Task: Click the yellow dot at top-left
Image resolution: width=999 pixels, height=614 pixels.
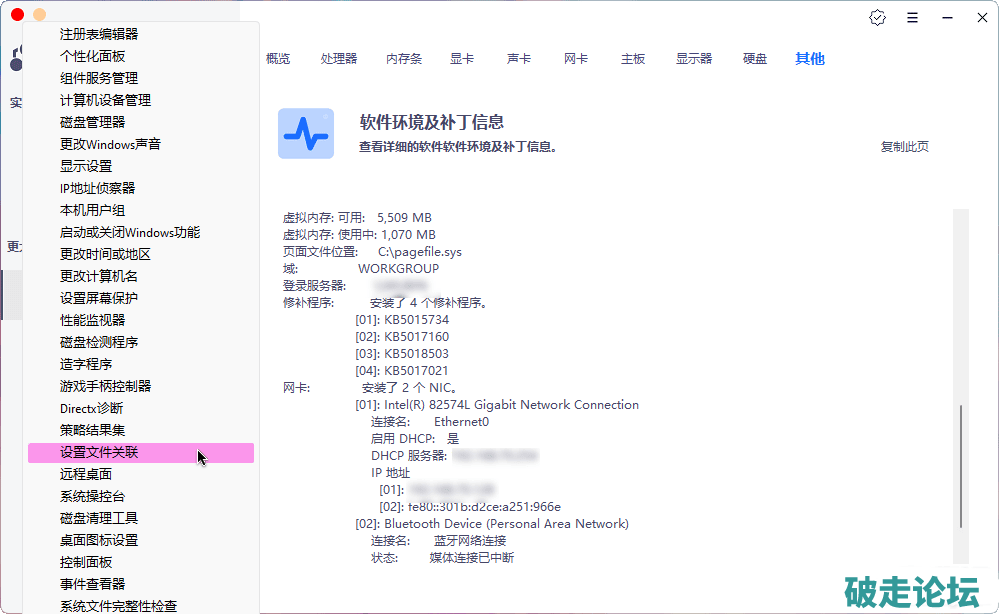Action: (x=39, y=15)
